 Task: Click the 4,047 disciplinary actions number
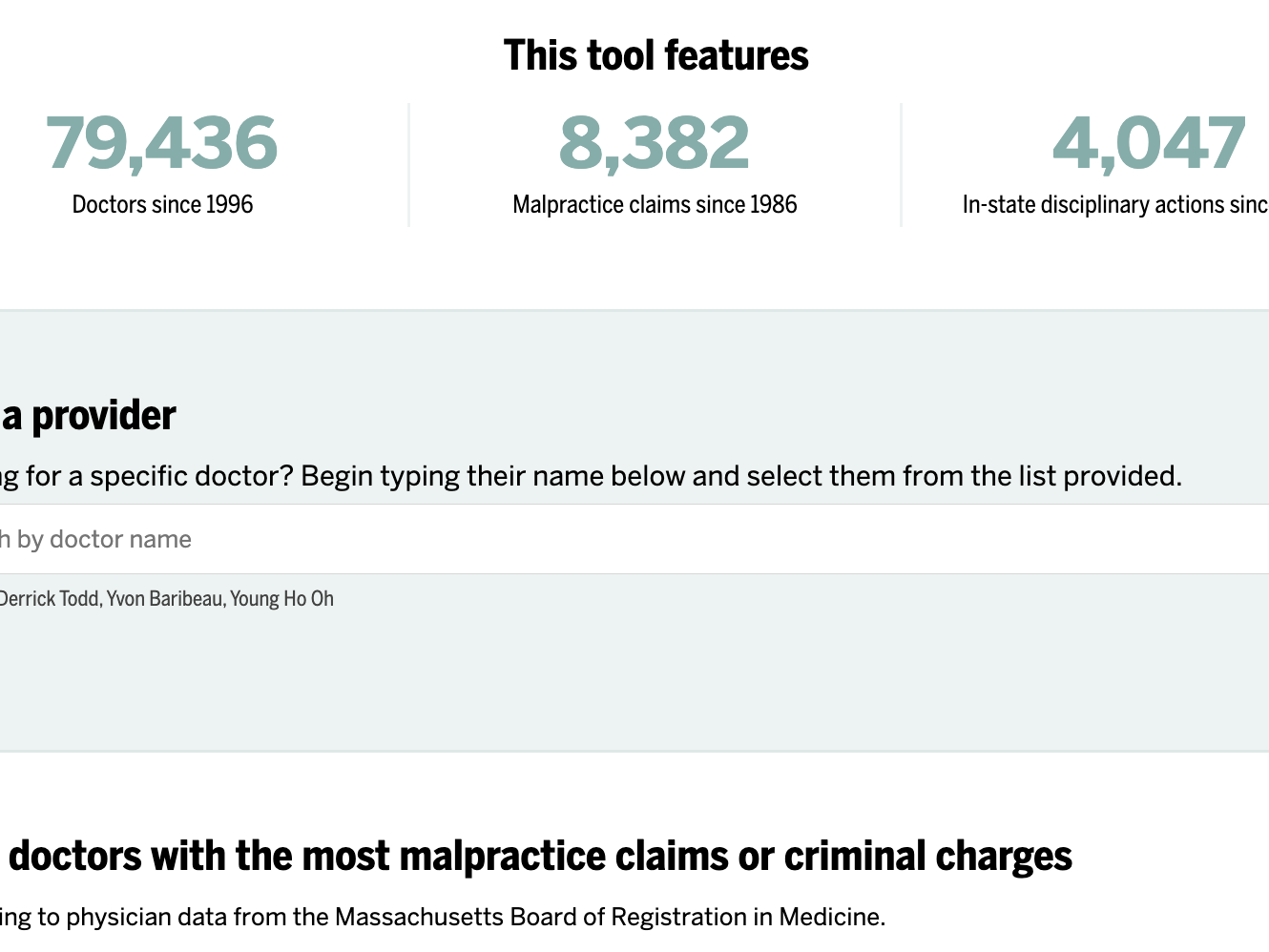click(1149, 143)
